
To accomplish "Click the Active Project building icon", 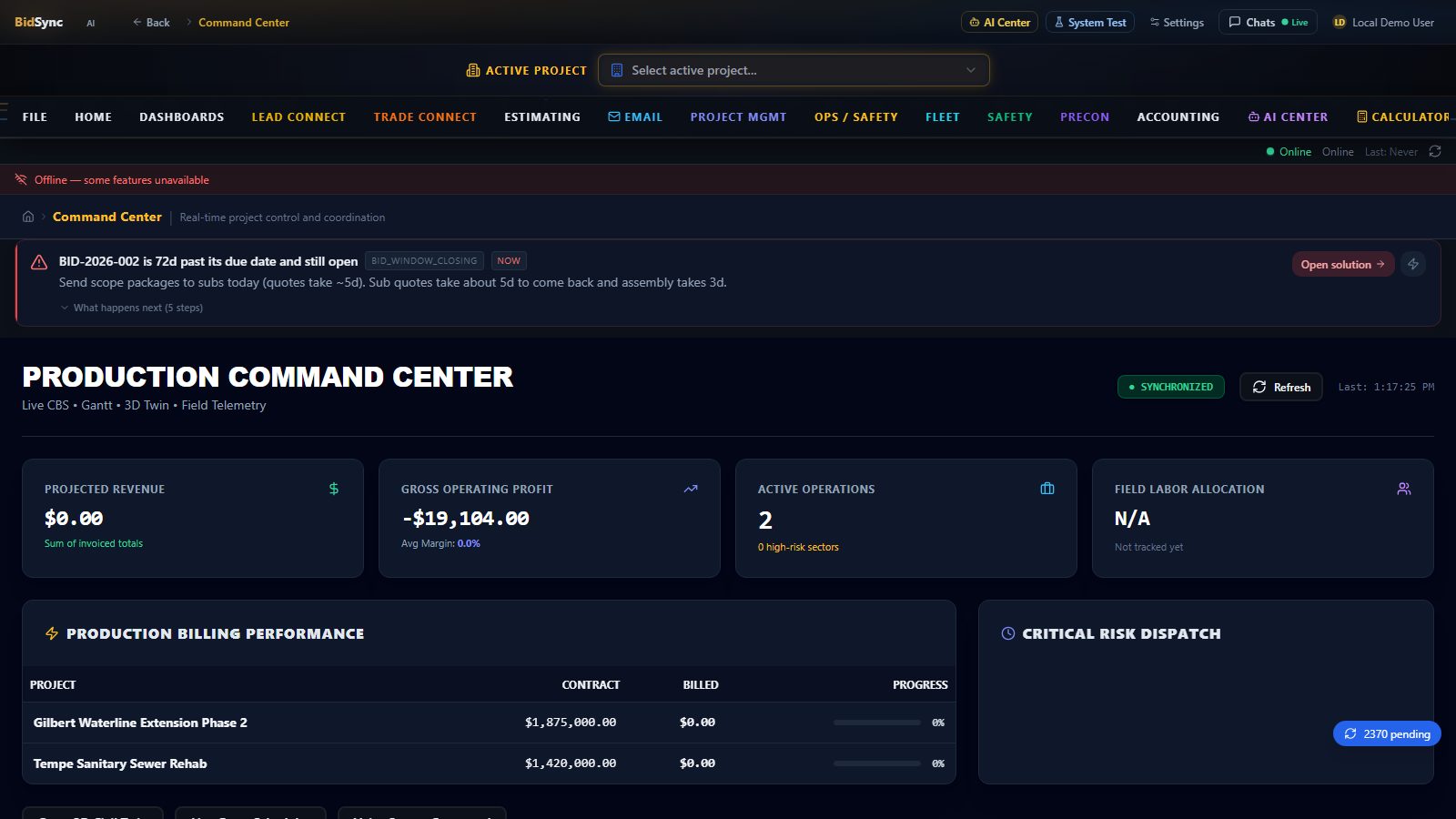I will click(473, 70).
